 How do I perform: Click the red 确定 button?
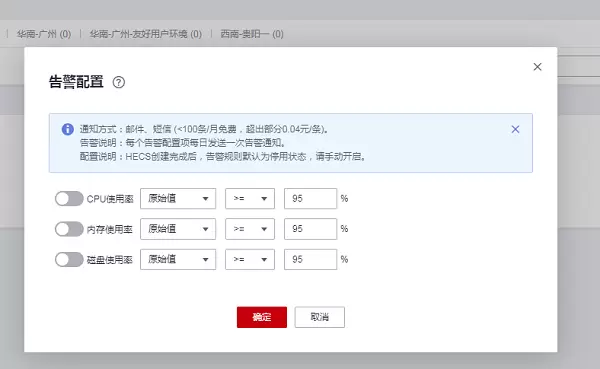point(262,317)
